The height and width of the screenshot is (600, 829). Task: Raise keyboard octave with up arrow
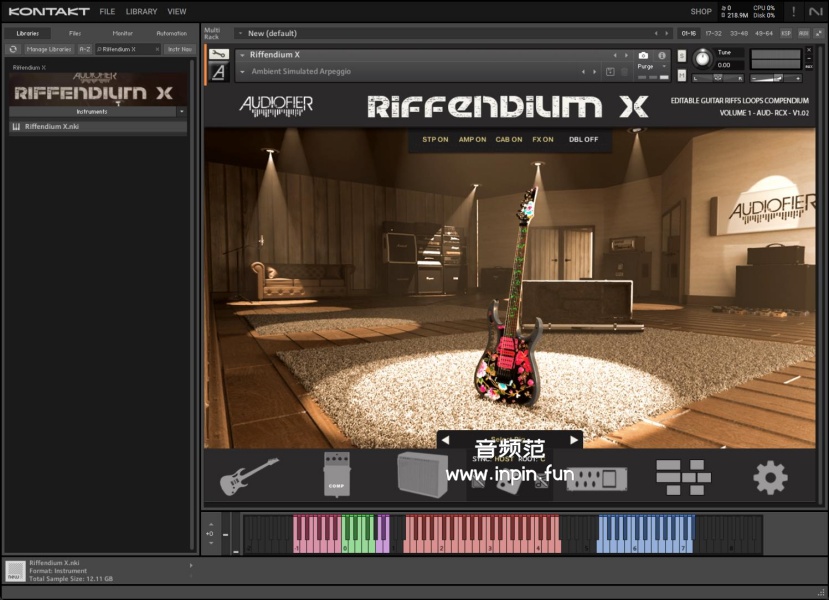pyautogui.click(x=211, y=524)
